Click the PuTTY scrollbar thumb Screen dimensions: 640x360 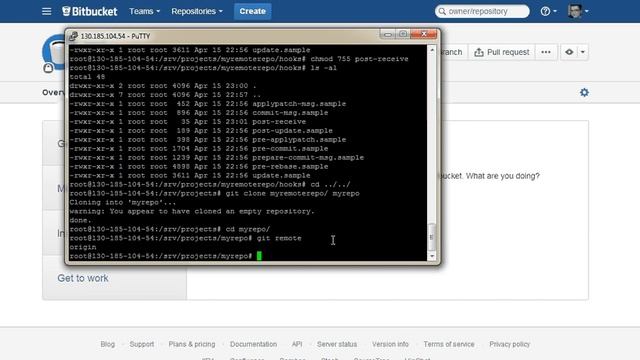tap(432, 237)
